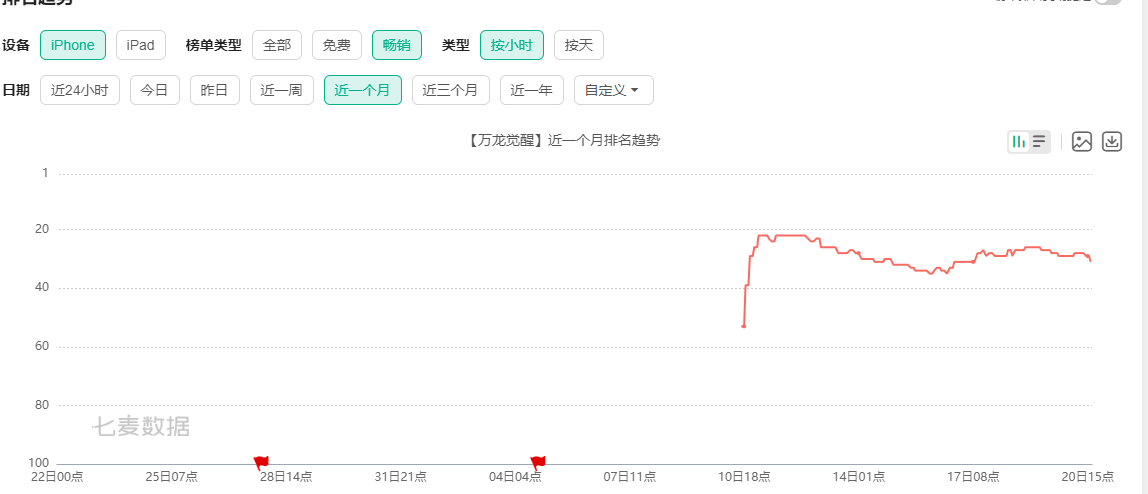Switch to list view icon
Screen dimensions: 1148x494
pos(1040,142)
